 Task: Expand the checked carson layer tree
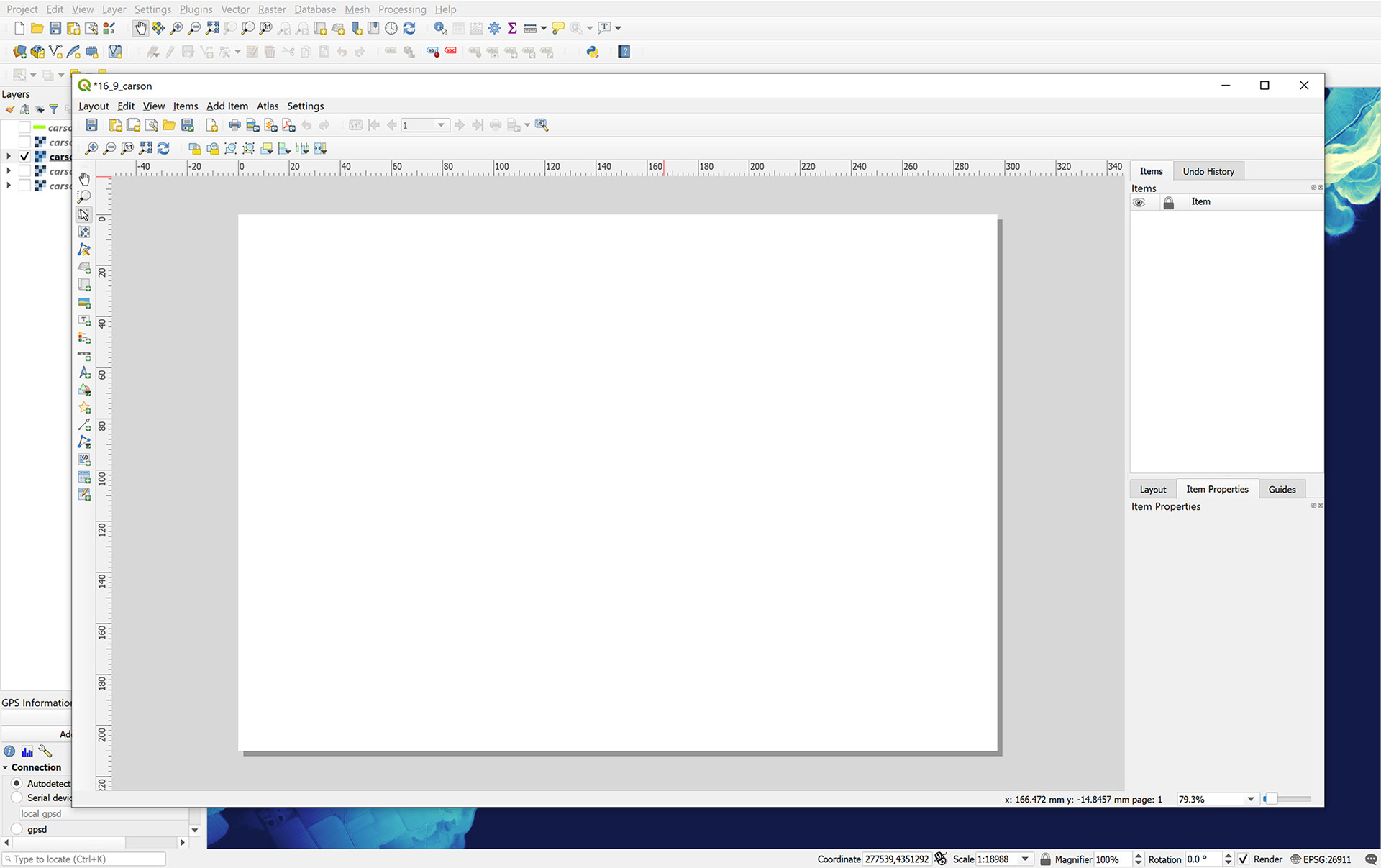click(9, 156)
